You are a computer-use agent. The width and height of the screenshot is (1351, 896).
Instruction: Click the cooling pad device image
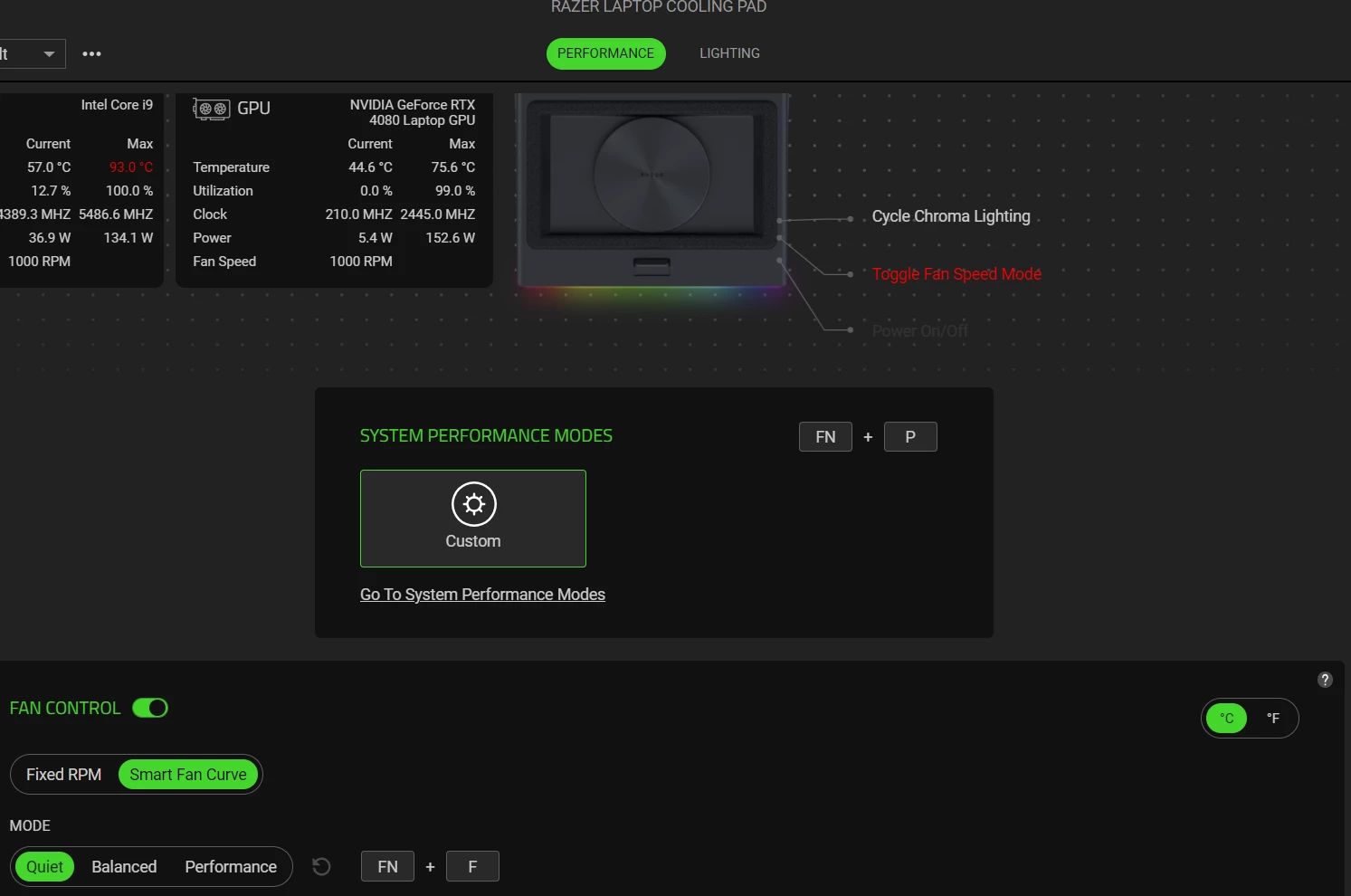[652, 190]
